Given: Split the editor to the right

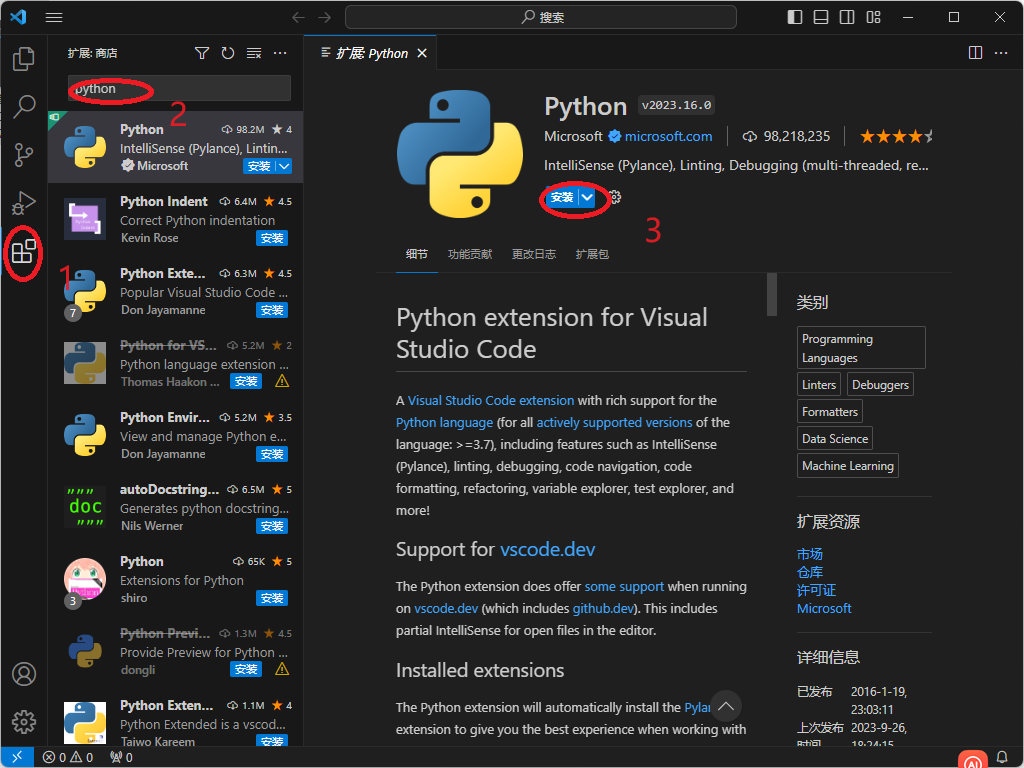Looking at the screenshot, I should click(x=975, y=53).
